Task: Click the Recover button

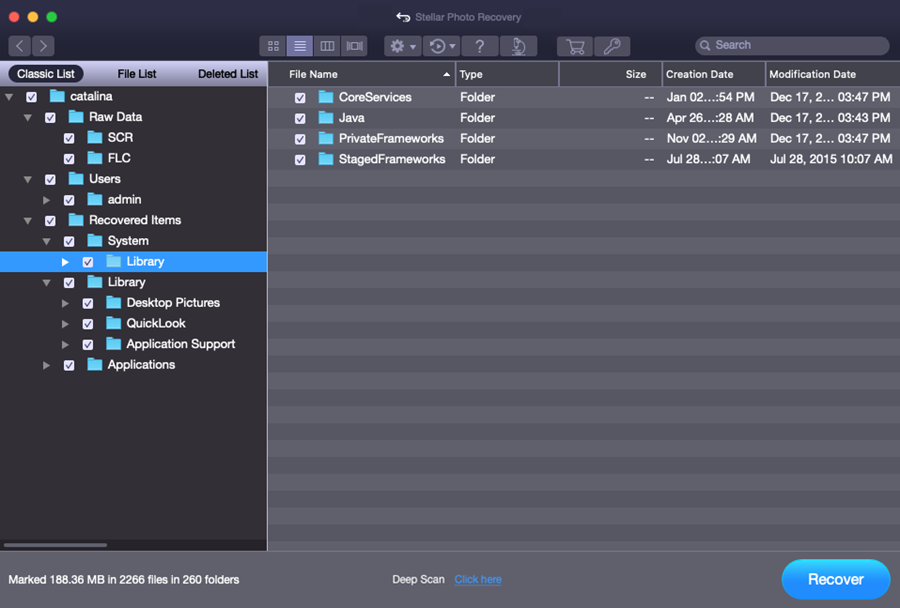Action: click(836, 579)
